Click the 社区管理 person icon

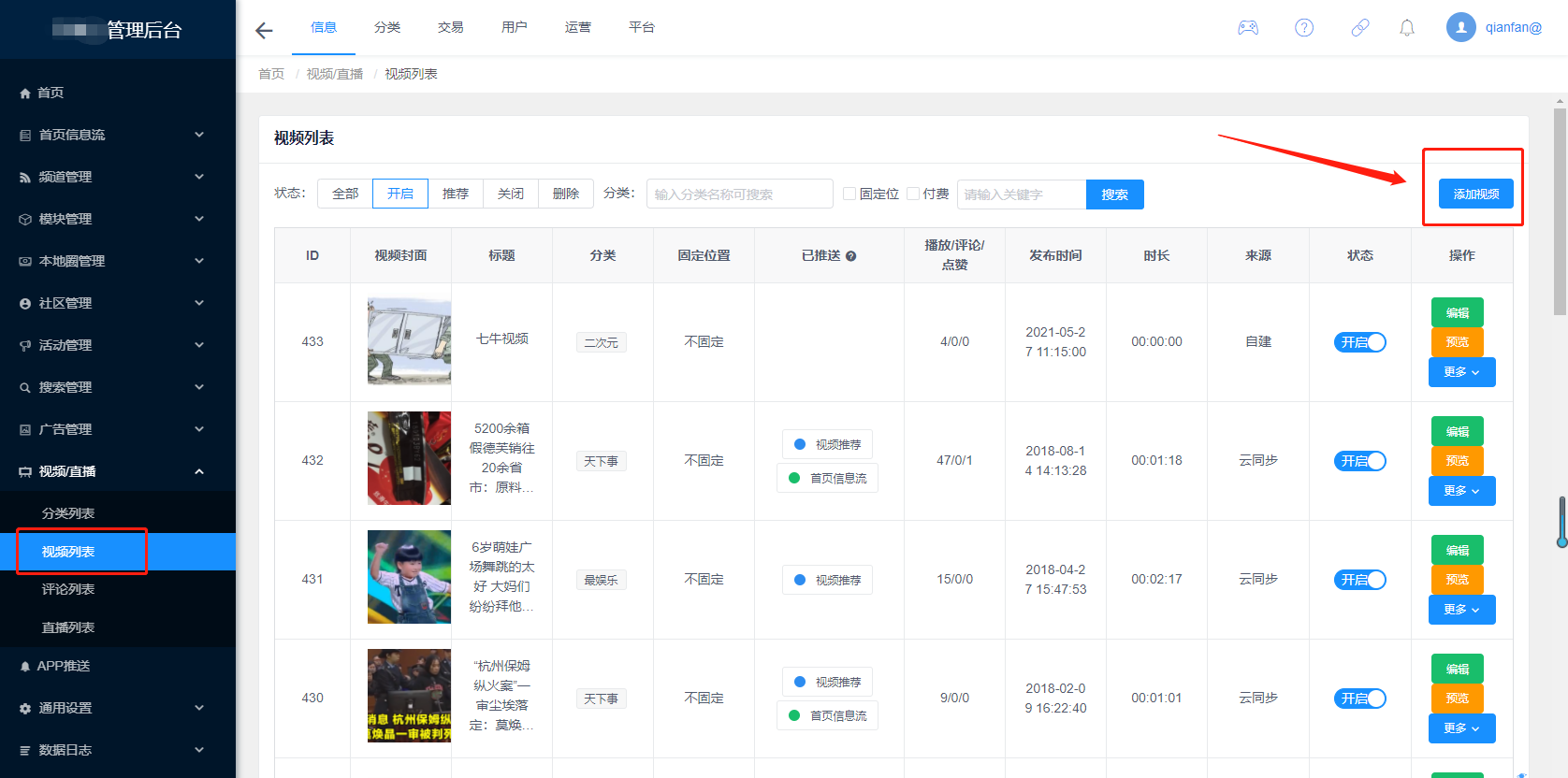(25, 304)
